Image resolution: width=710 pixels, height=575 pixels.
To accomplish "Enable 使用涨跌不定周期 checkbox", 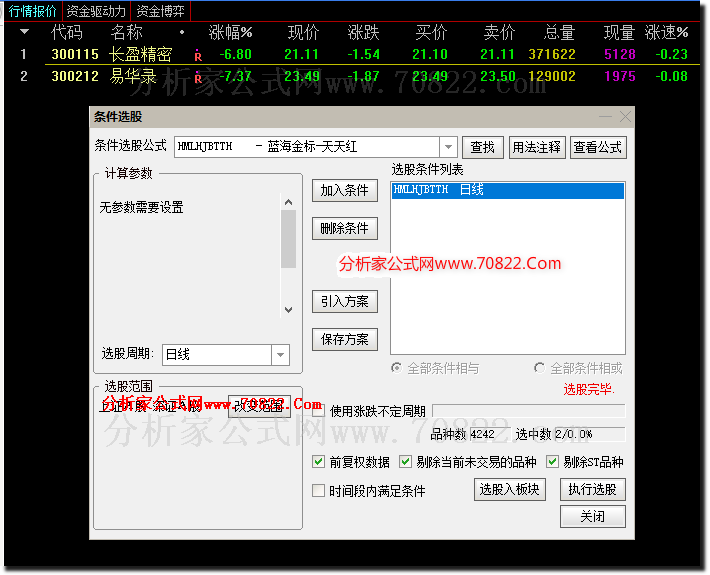I will point(319,411).
